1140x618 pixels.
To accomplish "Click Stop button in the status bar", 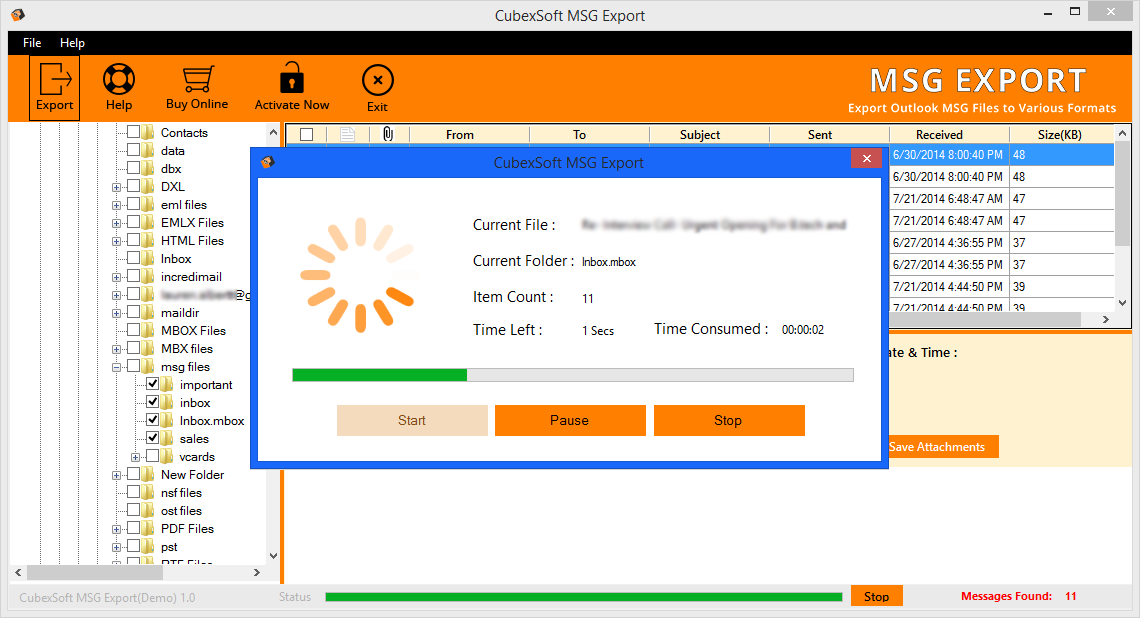I will tap(877, 596).
